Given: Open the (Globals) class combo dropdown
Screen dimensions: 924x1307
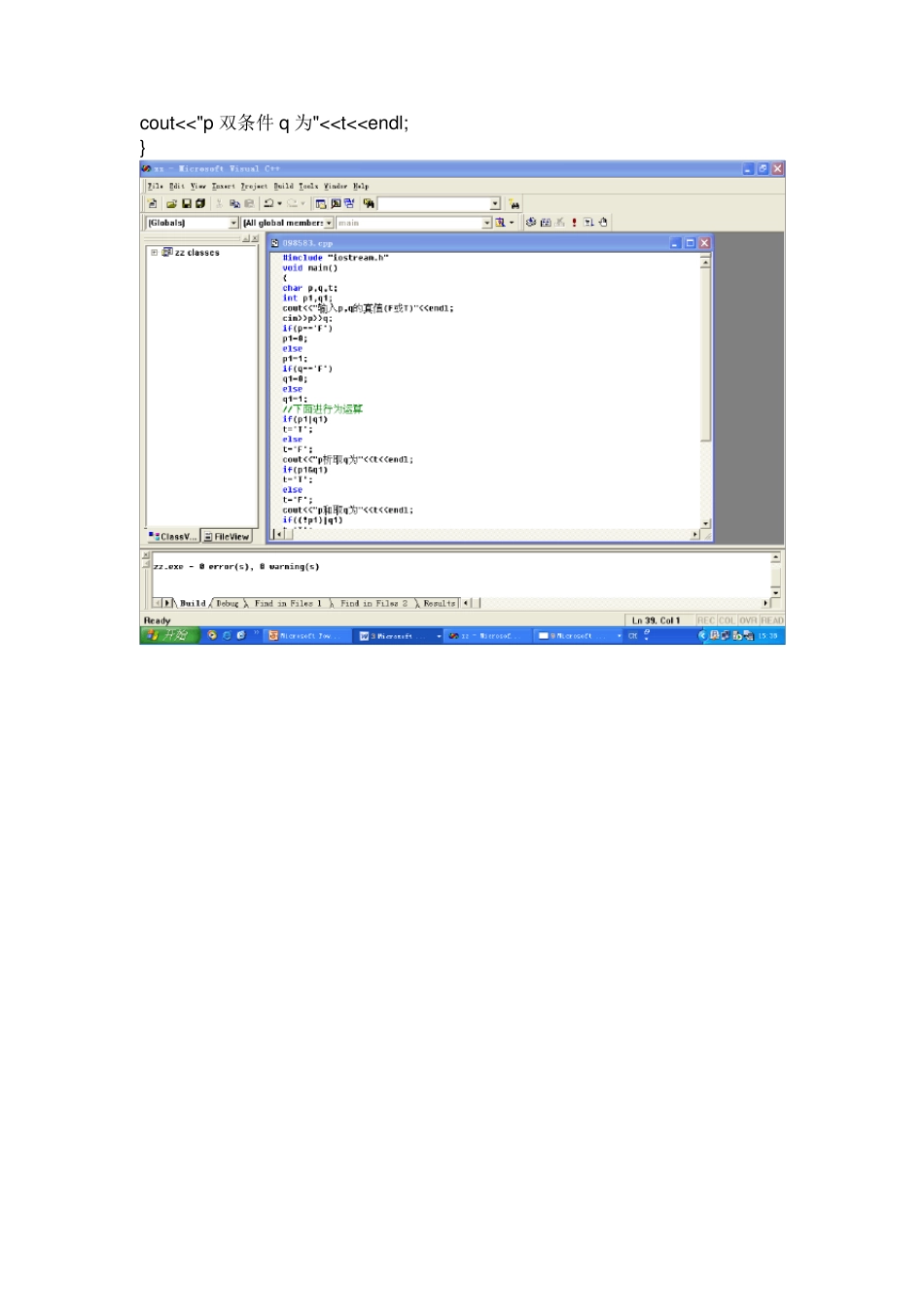Looking at the screenshot, I should 233,223.
